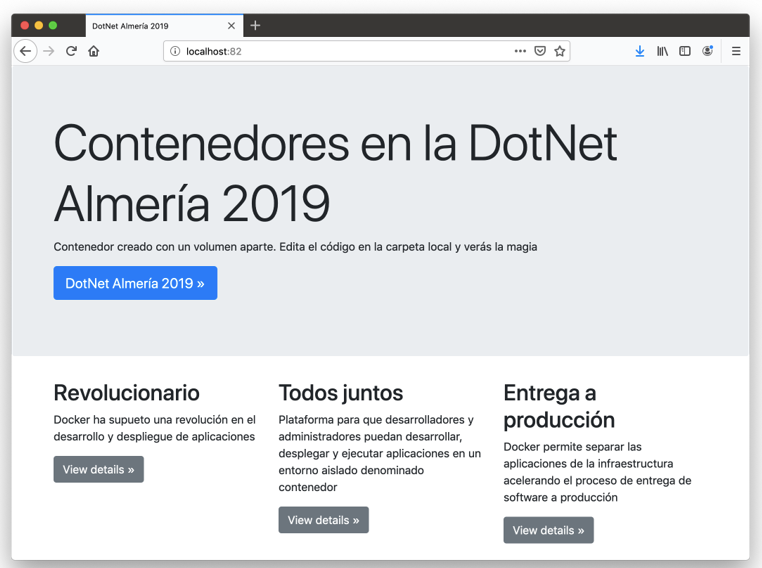Open a new tab with plus button

[255, 25]
